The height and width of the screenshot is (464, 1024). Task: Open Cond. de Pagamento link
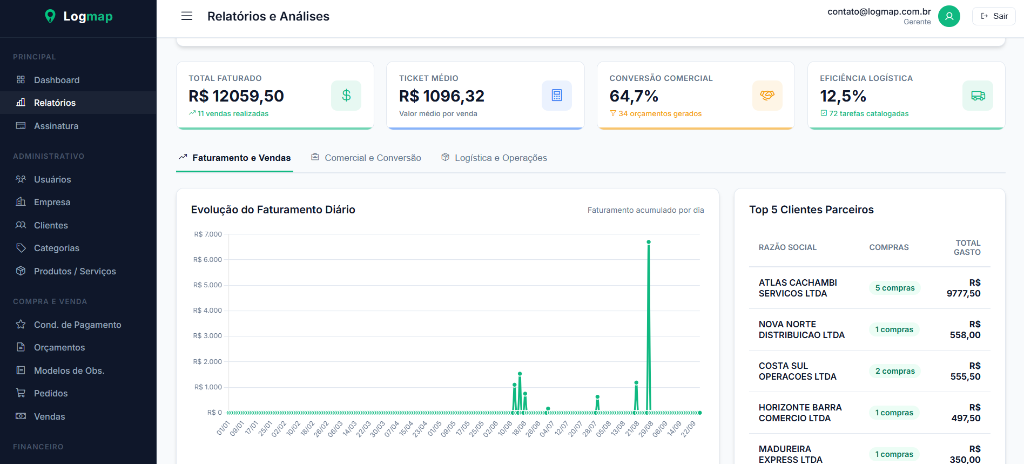coord(78,324)
